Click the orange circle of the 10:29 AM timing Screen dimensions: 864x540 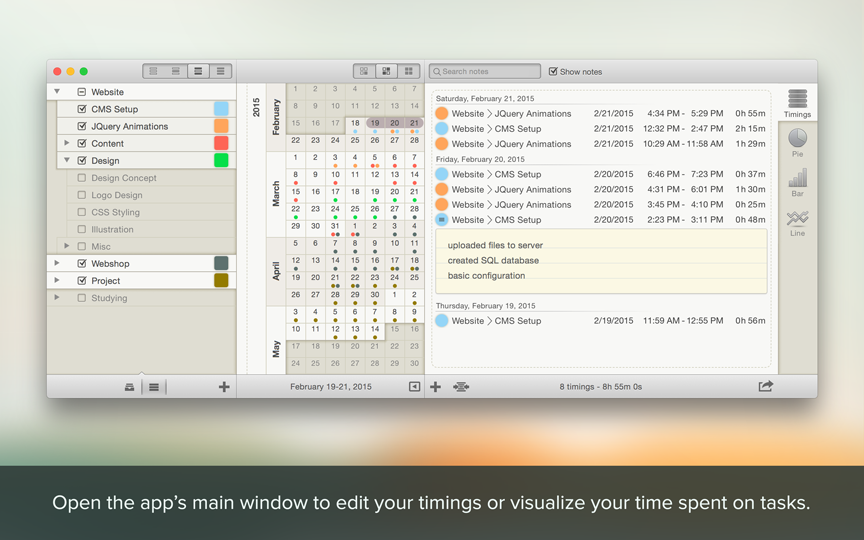(441, 144)
